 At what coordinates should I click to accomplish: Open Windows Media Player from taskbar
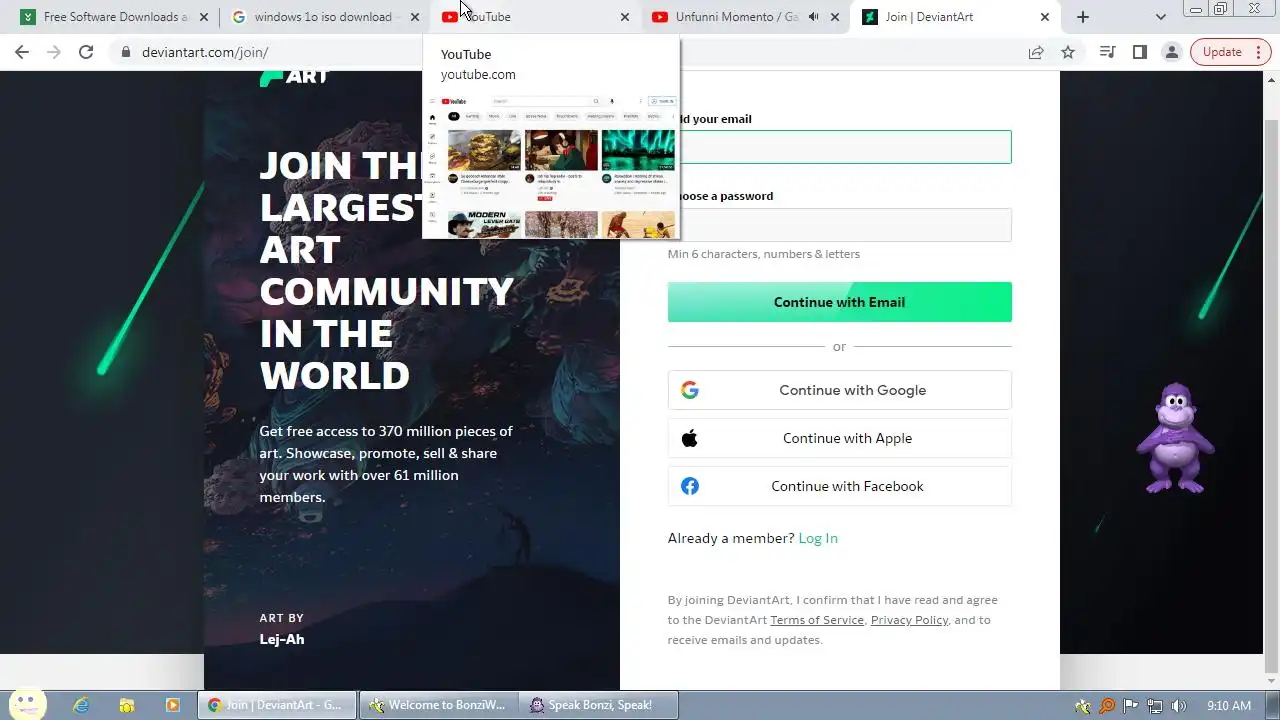point(172,705)
